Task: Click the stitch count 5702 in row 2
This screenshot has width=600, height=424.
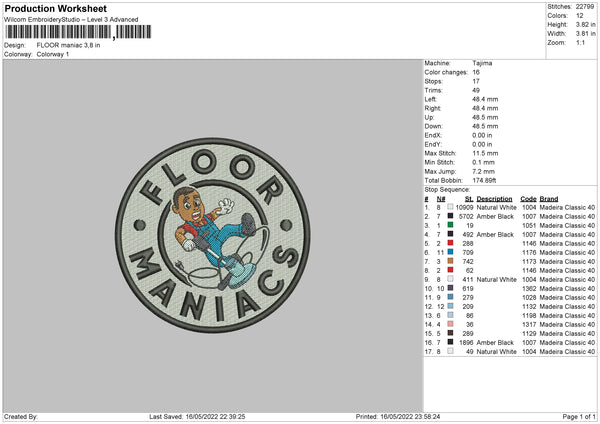Action: pos(466,217)
